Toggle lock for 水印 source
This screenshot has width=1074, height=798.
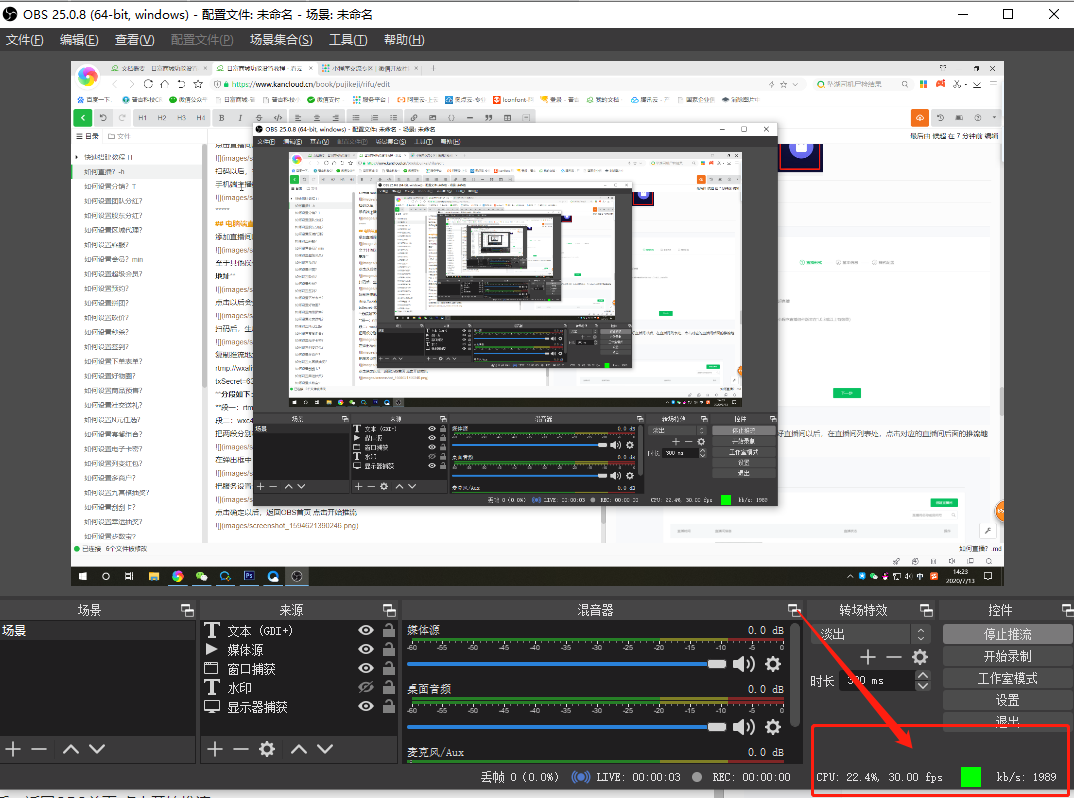pyautogui.click(x=388, y=687)
